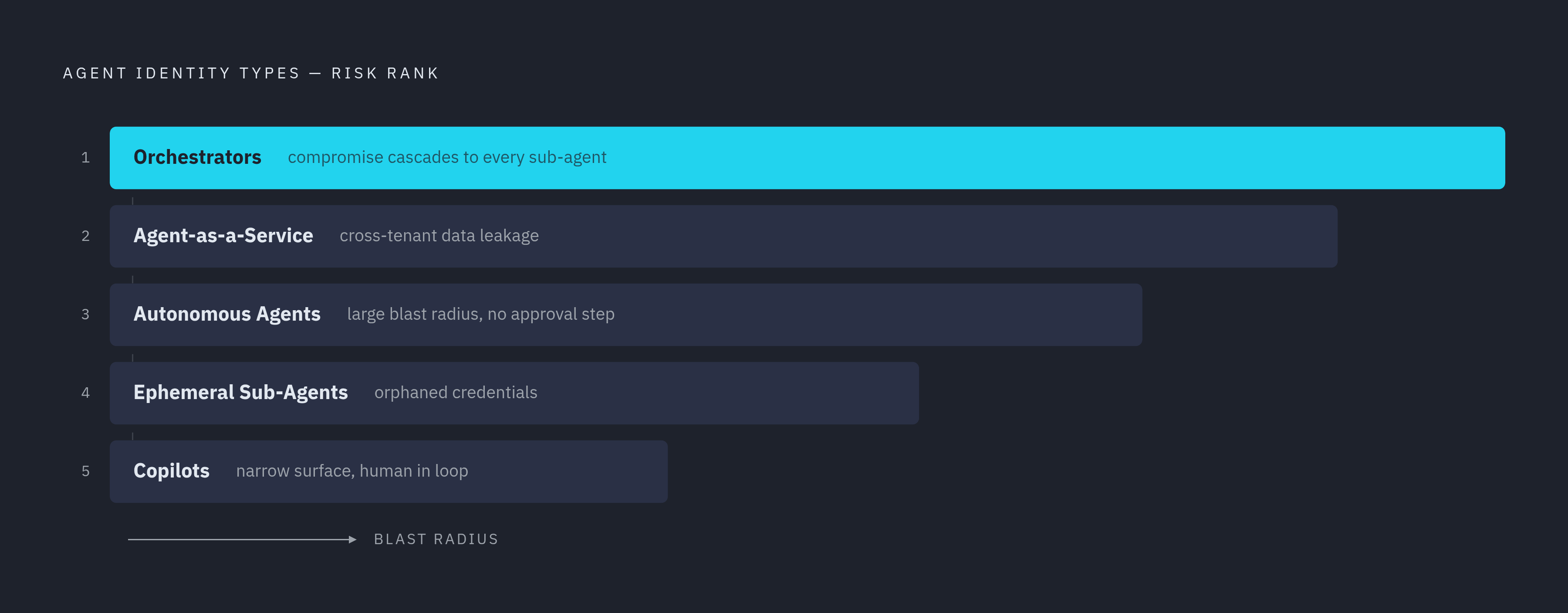This screenshot has width=1568, height=613.
Task: Click the BLAST RADIUS axis label
Action: click(436, 539)
